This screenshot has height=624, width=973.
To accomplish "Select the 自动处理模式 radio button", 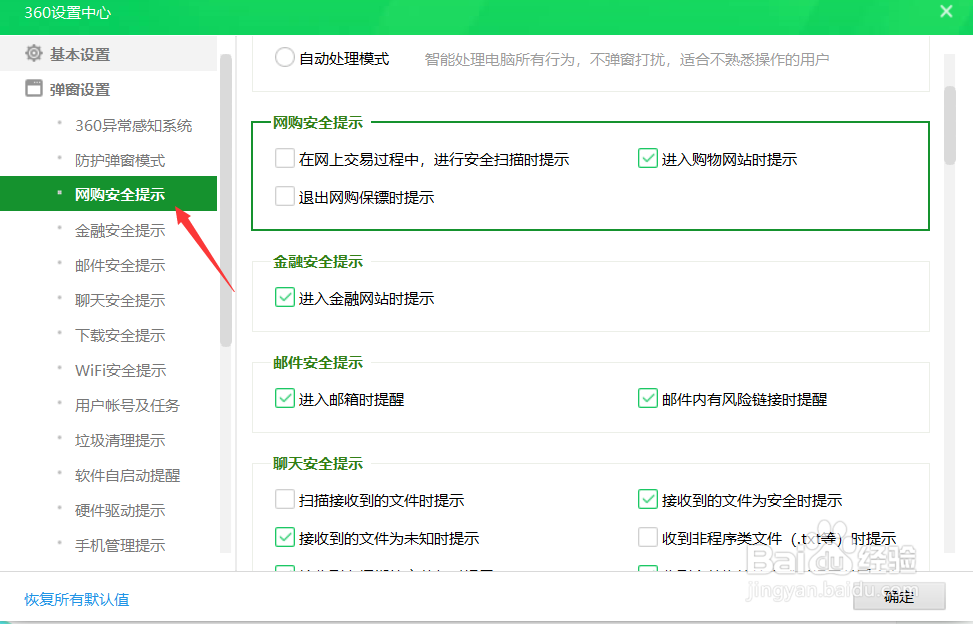I will pos(284,58).
